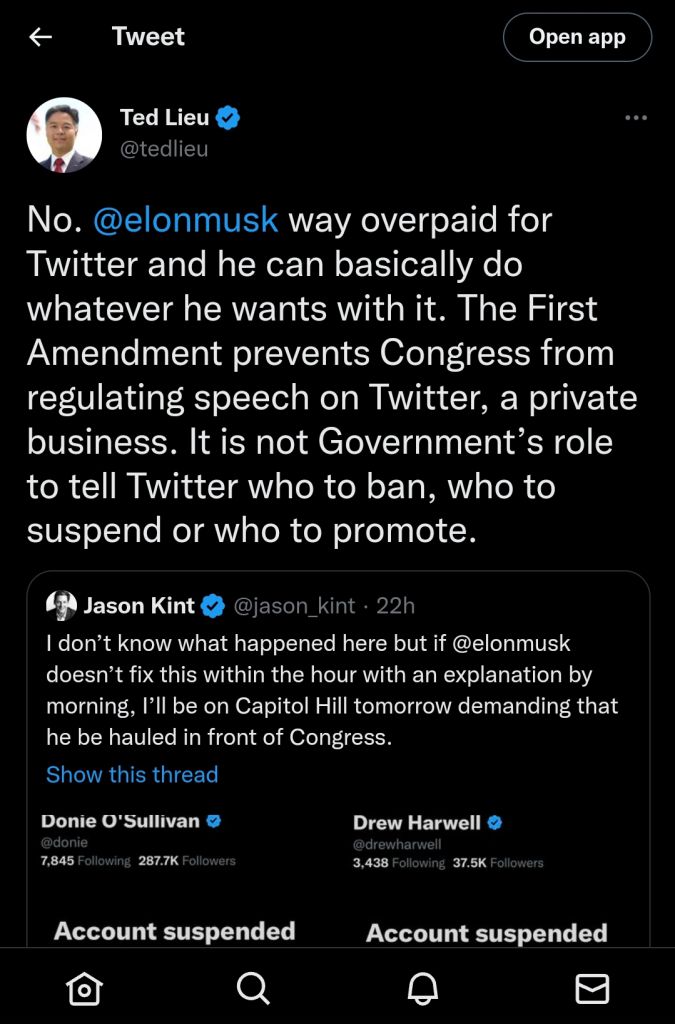Viewport: 675px width, 1024px height.
Task: Open Ted Lieu's profile picture
Action: (63, 134)
